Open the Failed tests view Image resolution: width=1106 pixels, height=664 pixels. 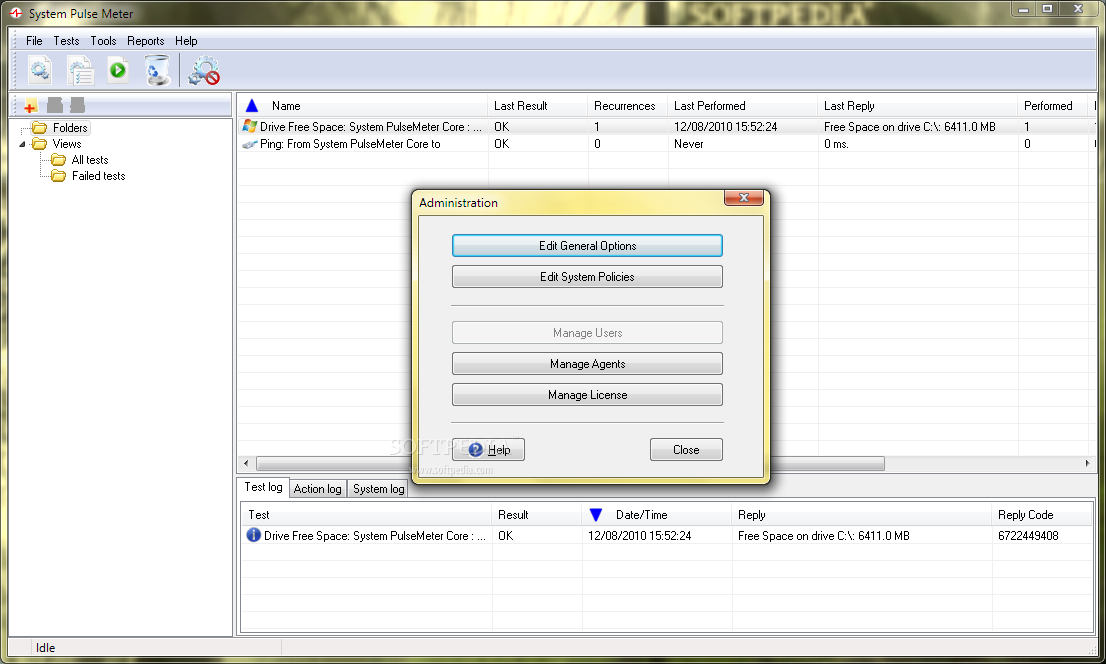pos(98,176)
